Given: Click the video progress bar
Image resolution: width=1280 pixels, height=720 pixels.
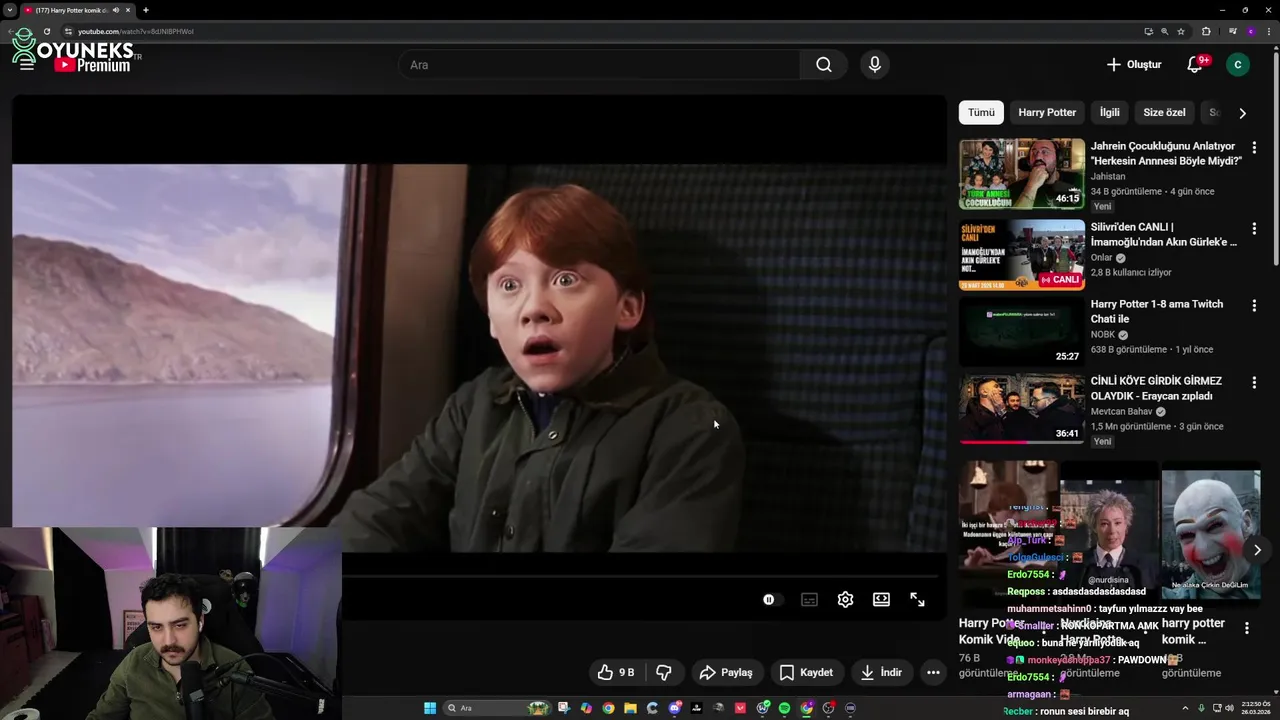Looking at the screenshot, I should click(x=640, y=576).
